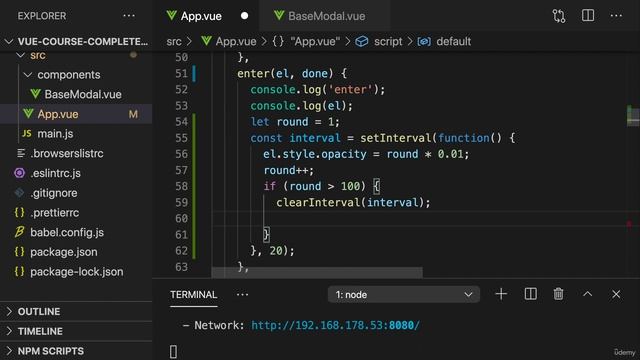640x360 pixels.
Task: Open Explorer more actions ellipsis
Action: click(x=129, y=16)
